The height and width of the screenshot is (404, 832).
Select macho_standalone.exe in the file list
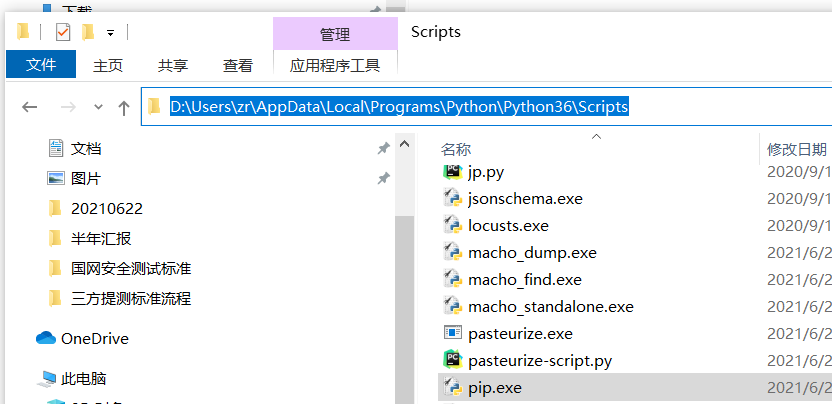coord(551,307)
